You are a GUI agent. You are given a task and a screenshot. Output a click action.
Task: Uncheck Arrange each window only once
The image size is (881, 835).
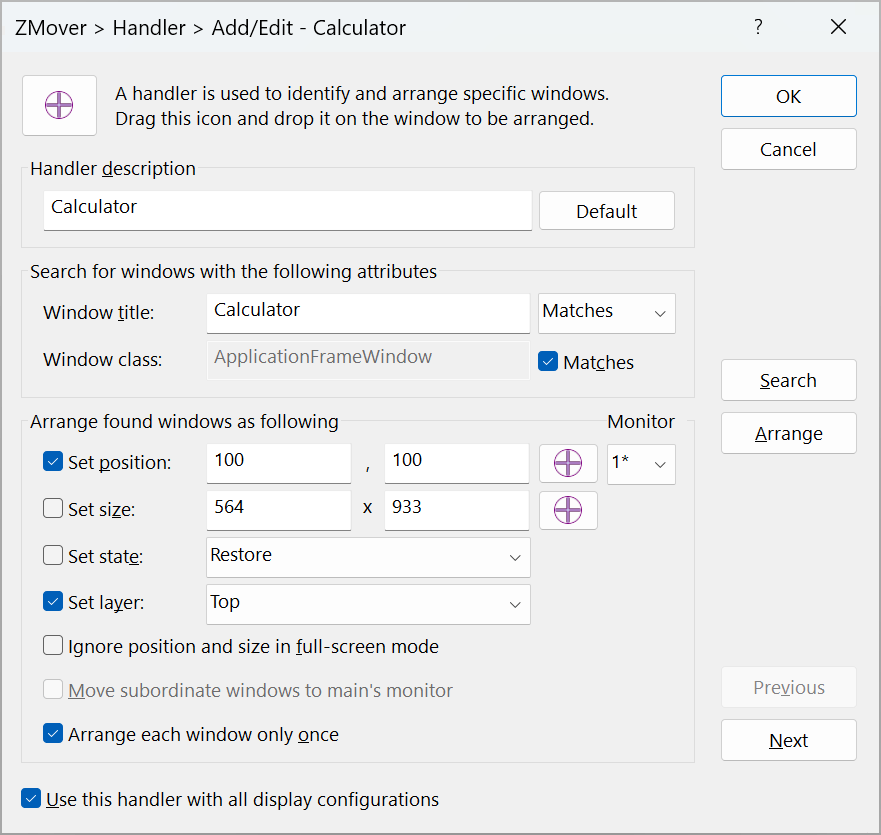53,733
